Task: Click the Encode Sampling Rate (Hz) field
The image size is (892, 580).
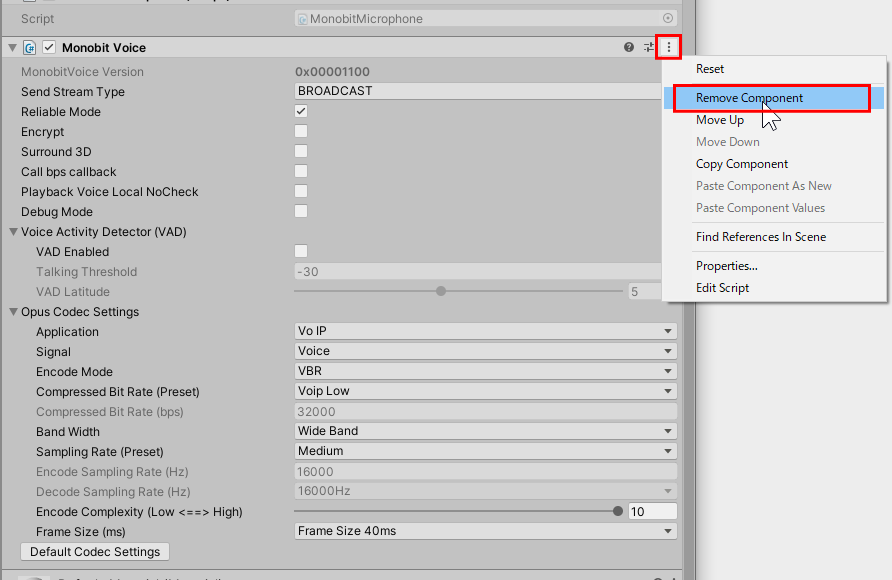Action: pos(486,471)
